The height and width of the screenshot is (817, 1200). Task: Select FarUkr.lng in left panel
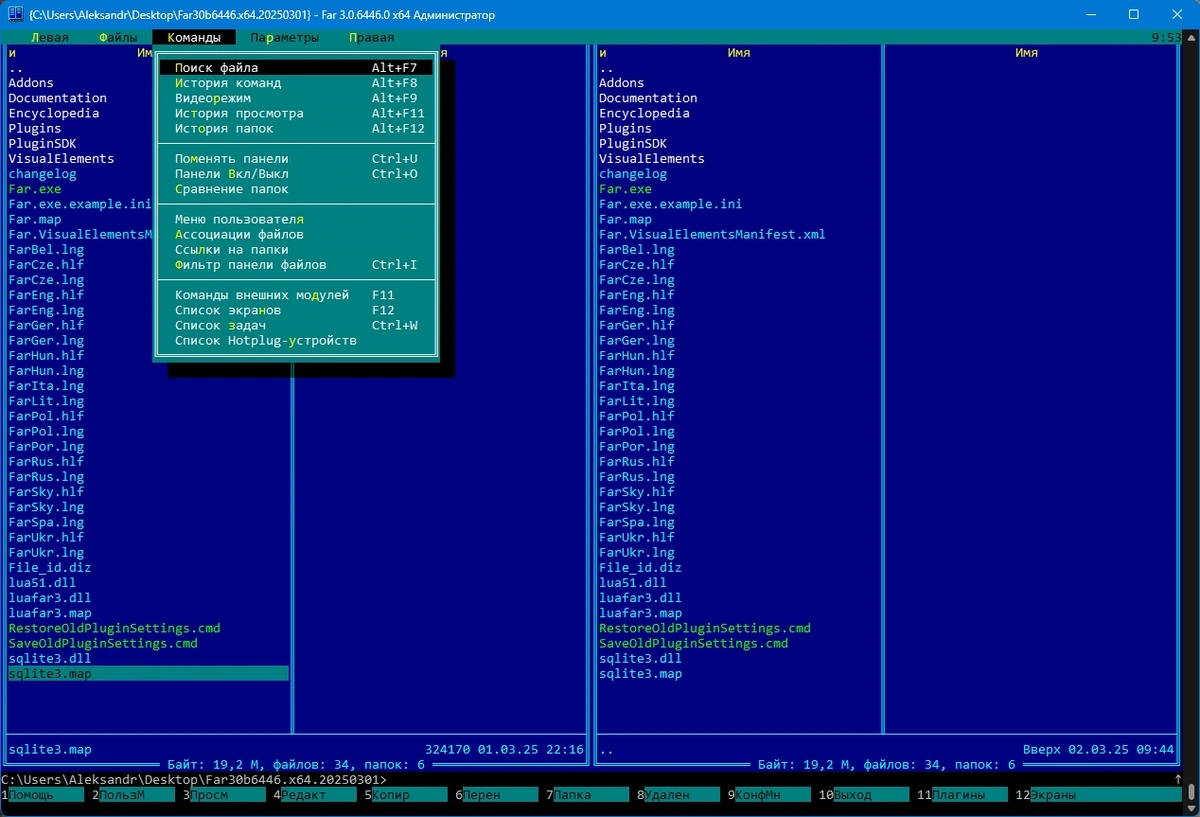[46, 552]
